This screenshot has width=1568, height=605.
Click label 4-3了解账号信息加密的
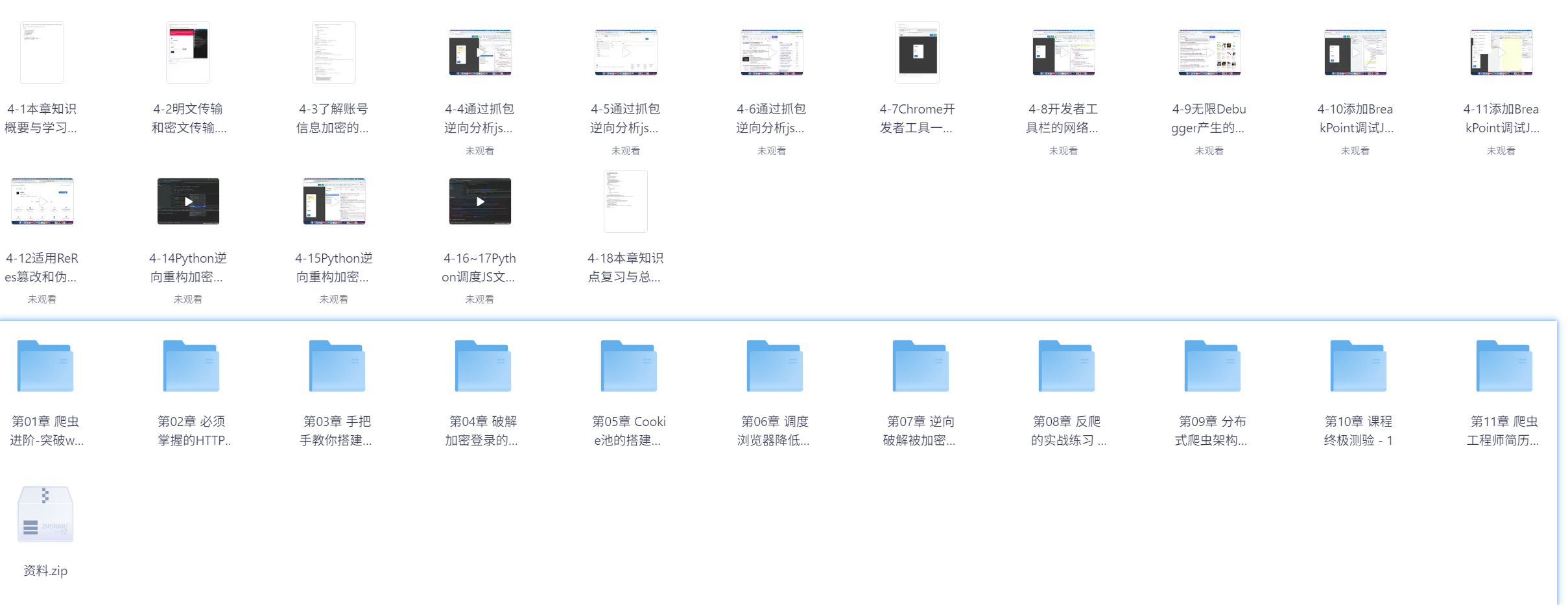tap(333, 118)
